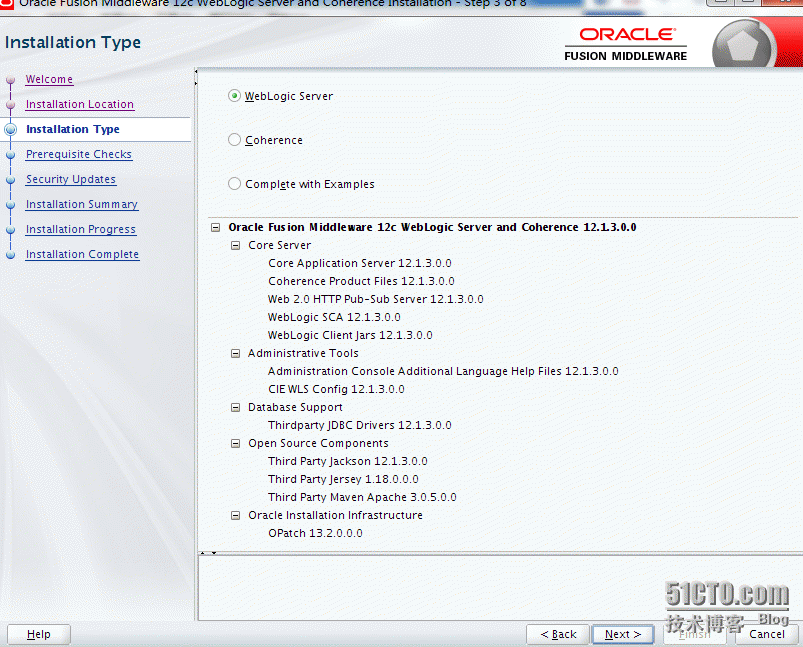Click the sidebar divider collapse arrow
The height and width of the screenshot is (647, 803).
(196, 78)
